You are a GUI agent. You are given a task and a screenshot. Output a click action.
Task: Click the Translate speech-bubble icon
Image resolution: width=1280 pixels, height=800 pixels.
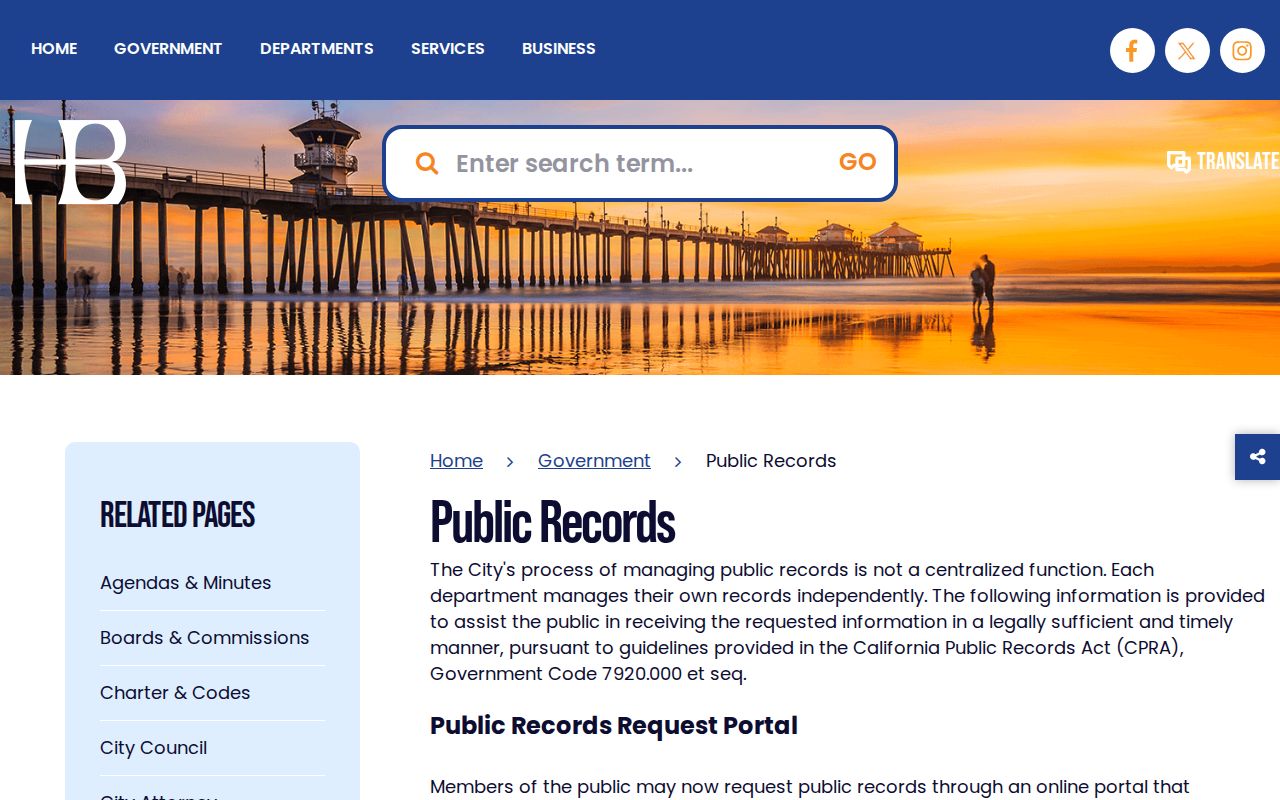(1179, 161)
